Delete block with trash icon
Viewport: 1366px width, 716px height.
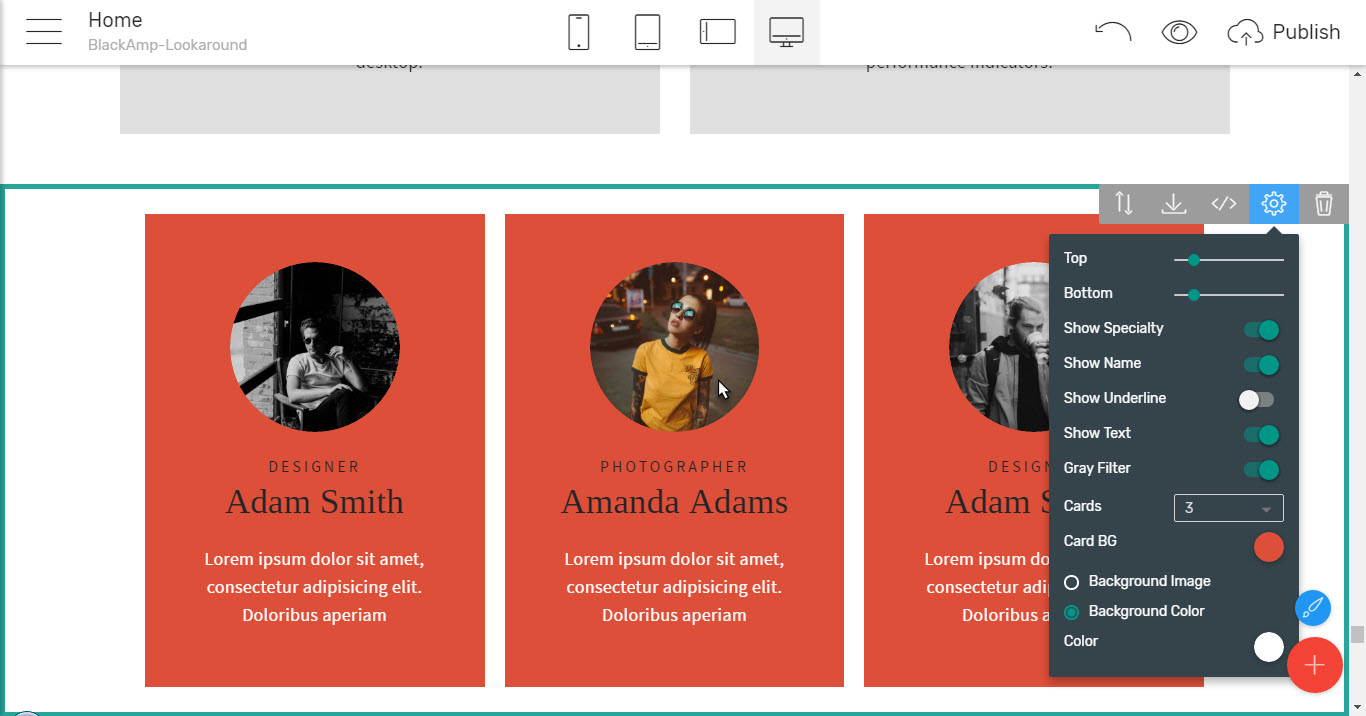pyautogui.click(x=1324, y=204)
